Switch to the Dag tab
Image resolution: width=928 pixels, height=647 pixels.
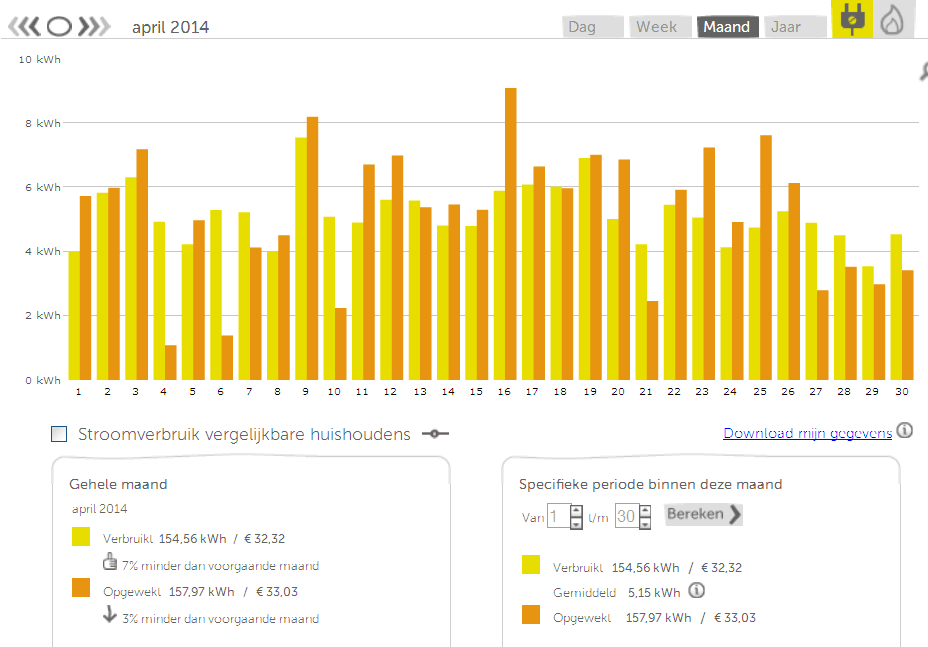point(592,27)
